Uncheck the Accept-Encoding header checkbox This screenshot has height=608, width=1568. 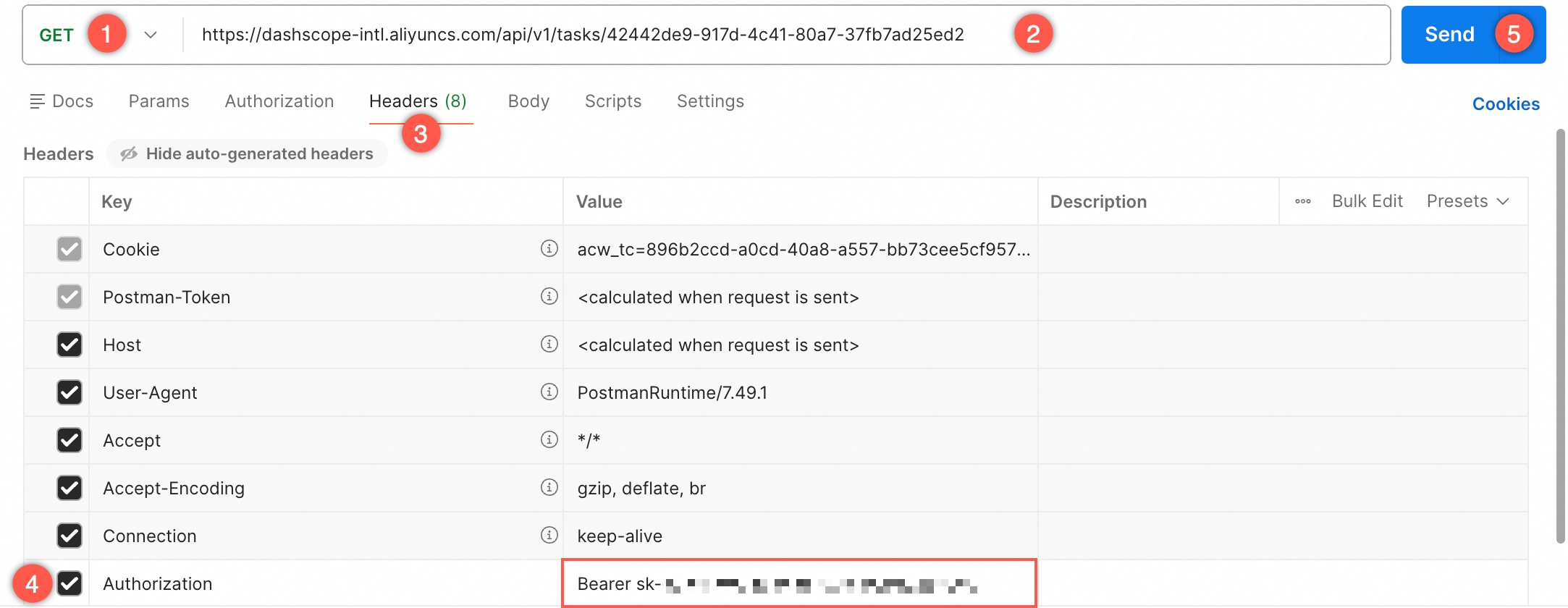(x=69, y=488)
